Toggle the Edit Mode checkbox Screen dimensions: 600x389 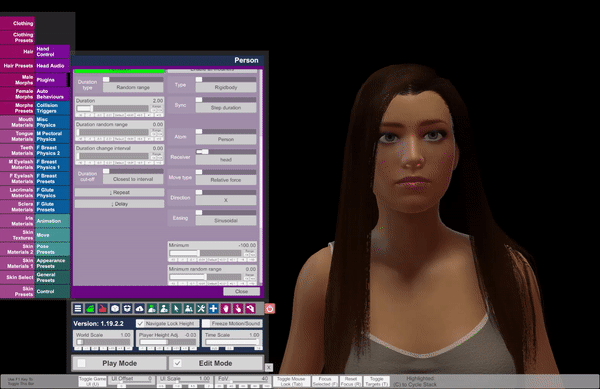click(x=177, y=363)
